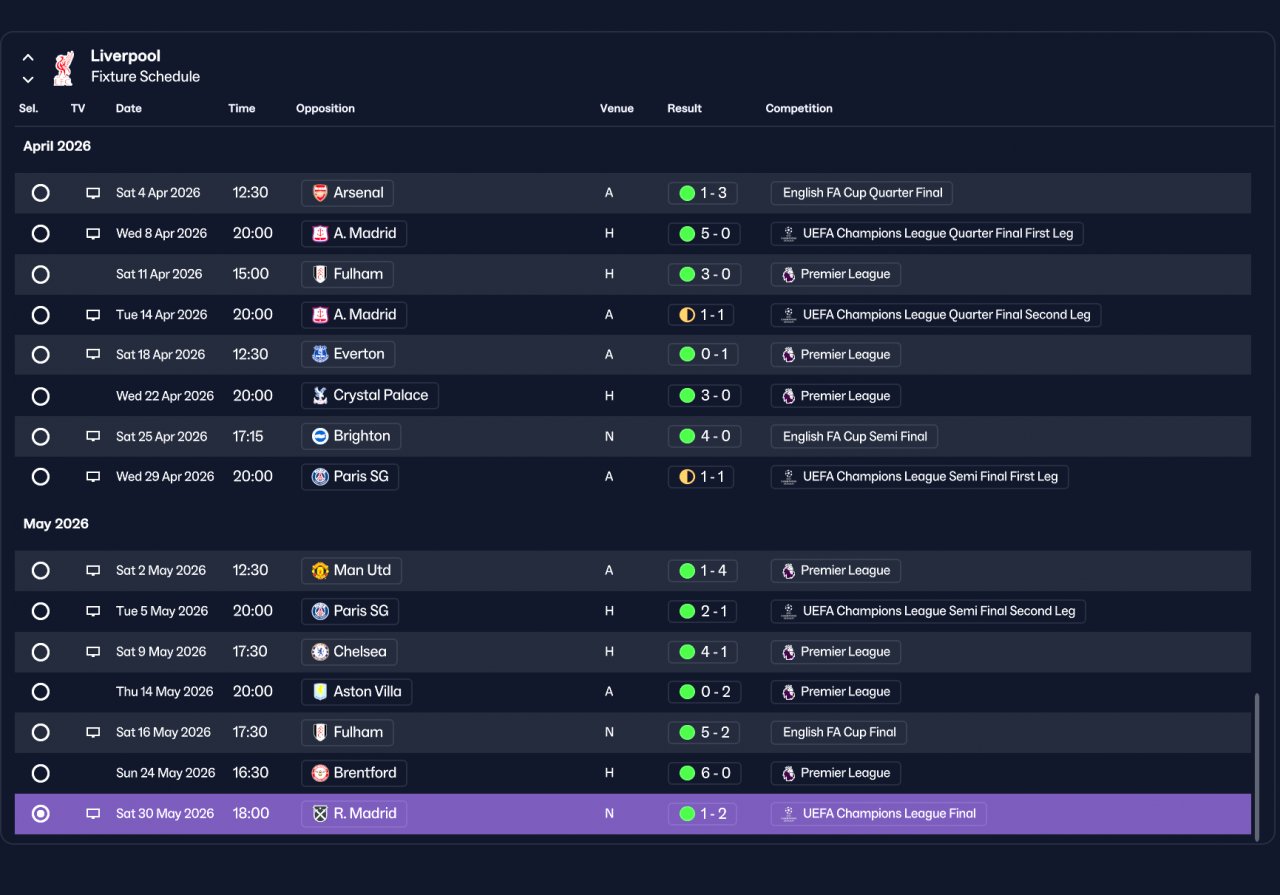Click the TV icon on R. Madrid row

(x=93, y=814)
